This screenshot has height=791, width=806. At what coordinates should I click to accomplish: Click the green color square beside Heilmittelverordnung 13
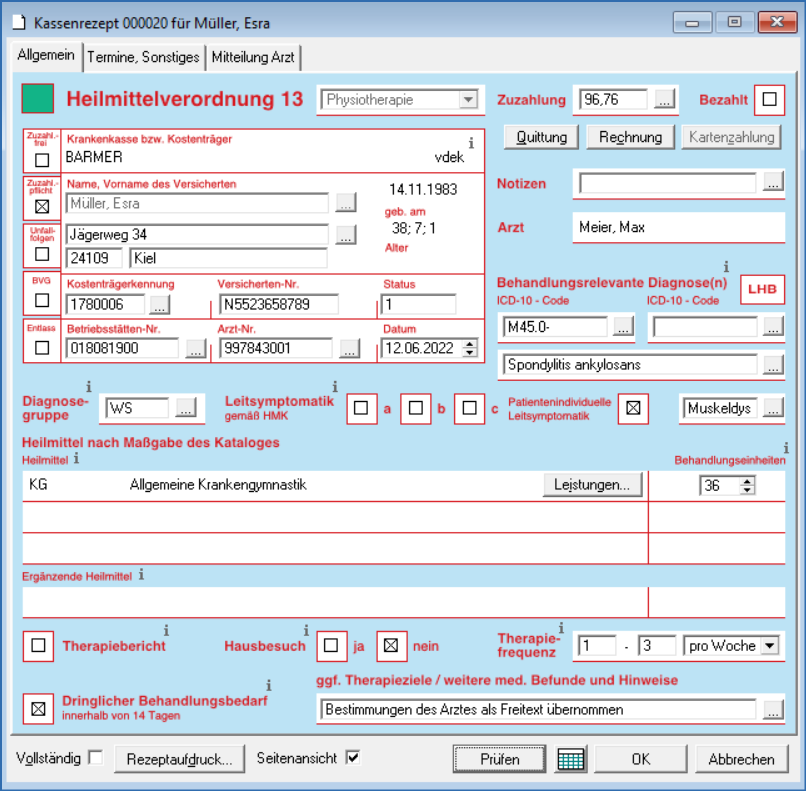tap(39, 99)
